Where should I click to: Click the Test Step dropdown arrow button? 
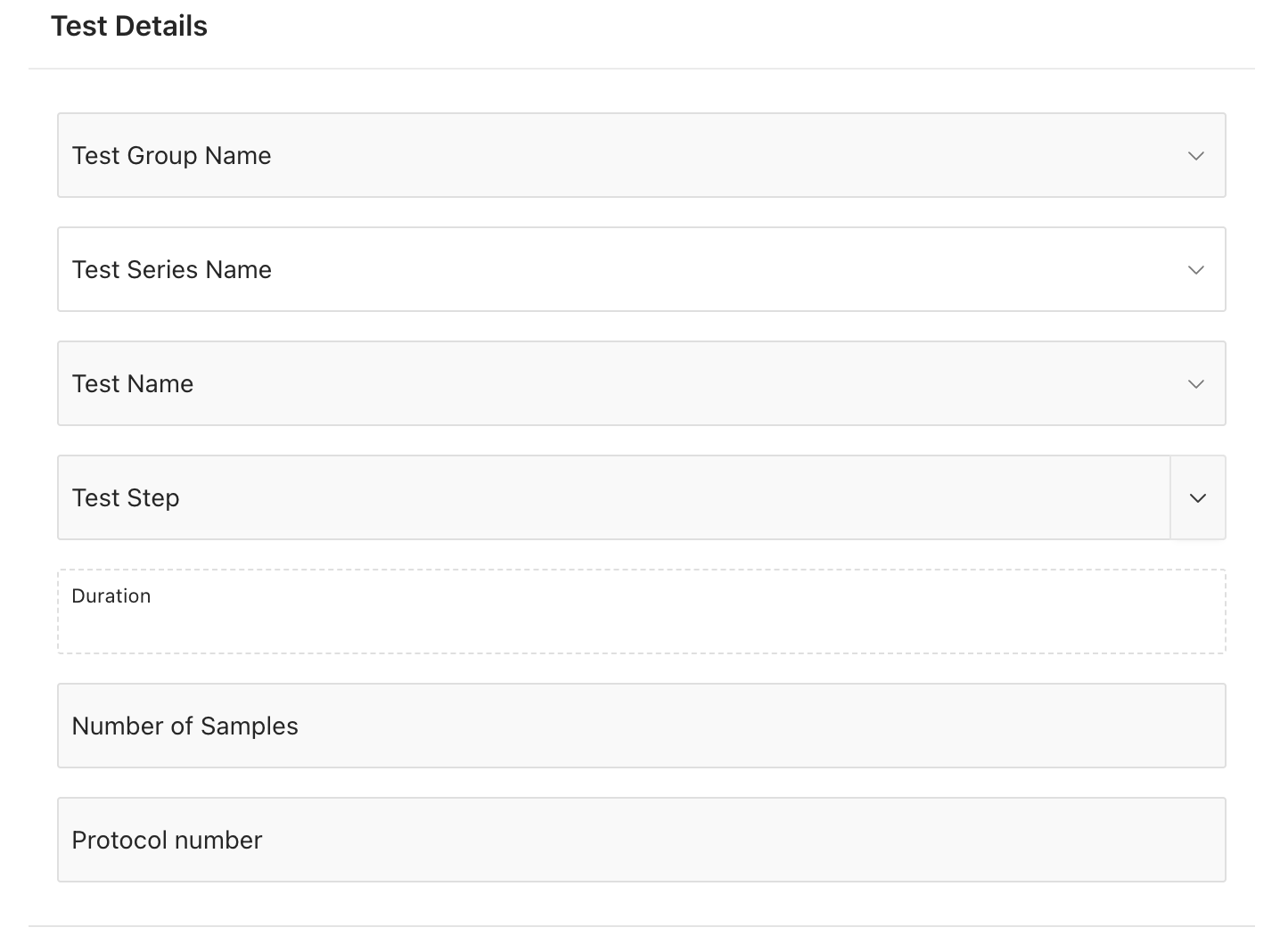point(1198,498)
